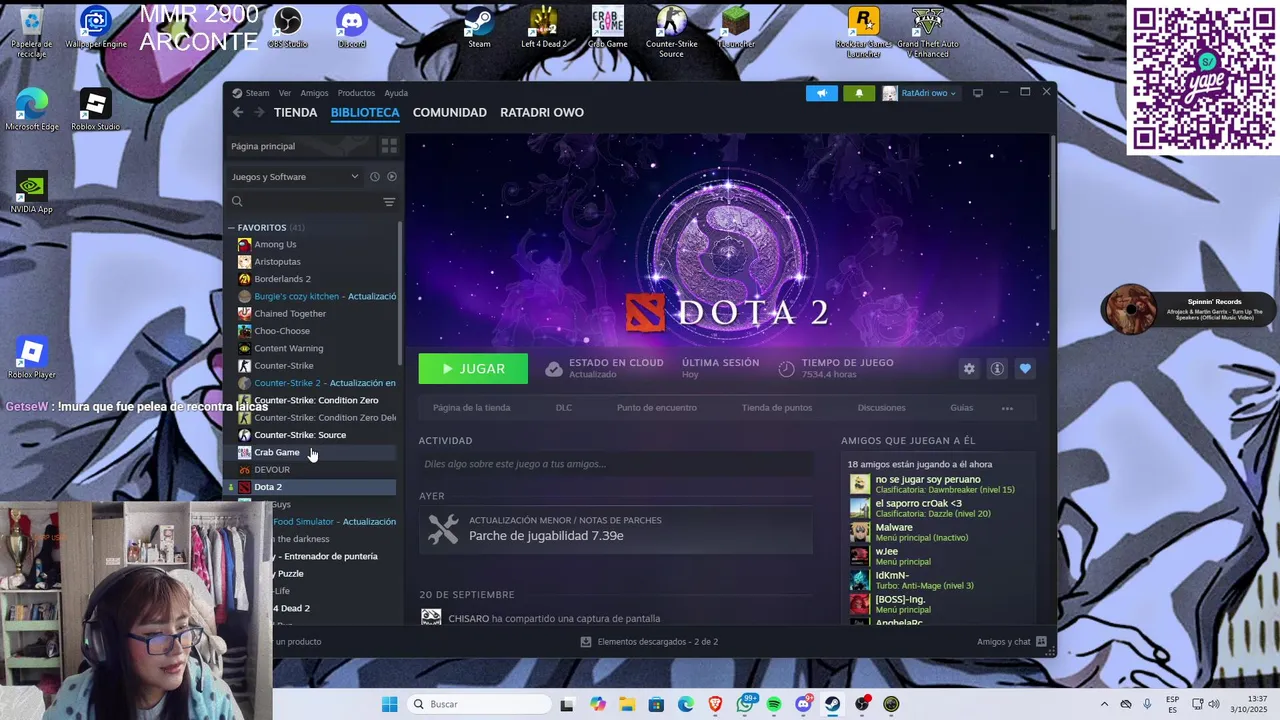Open Steam announcements megaphone button

pyautogui.click(x=822, y=93)
